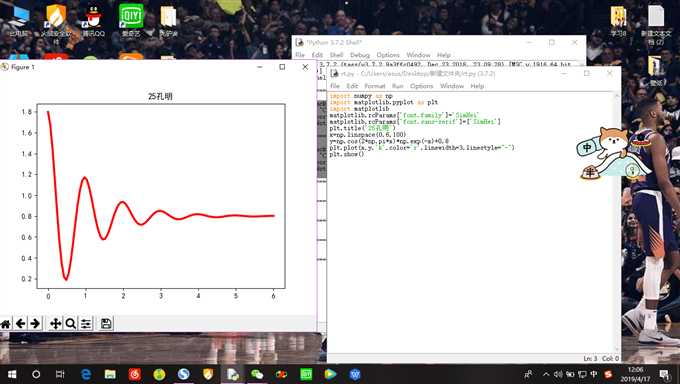680x384 pixels.
Task: Open Help menu in editor window
Action: (x=477, y=86)
